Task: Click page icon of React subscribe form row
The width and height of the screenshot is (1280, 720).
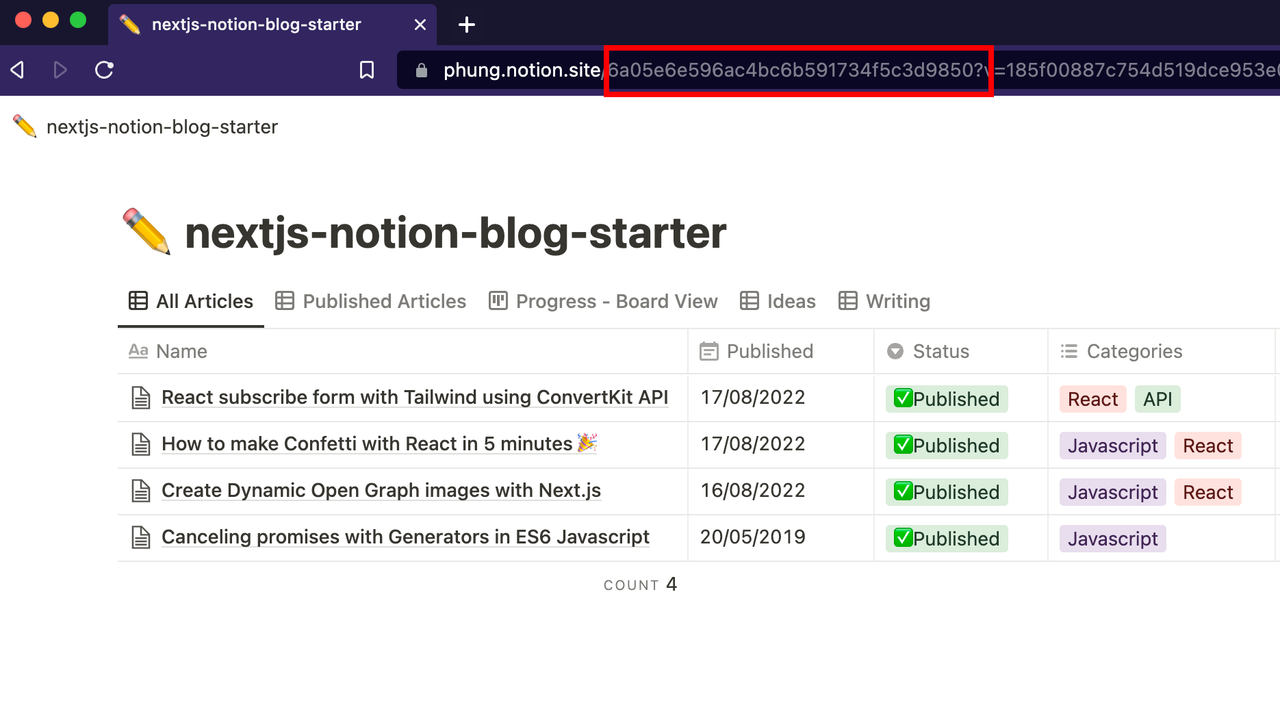Action: tap(142, 398)
